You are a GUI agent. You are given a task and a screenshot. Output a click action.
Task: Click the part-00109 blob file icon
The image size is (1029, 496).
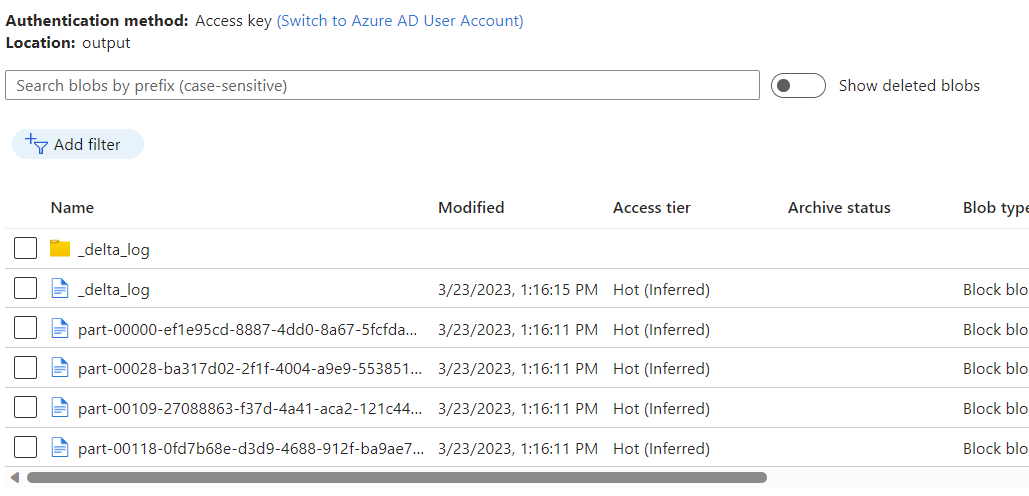(x=60, y=408)
